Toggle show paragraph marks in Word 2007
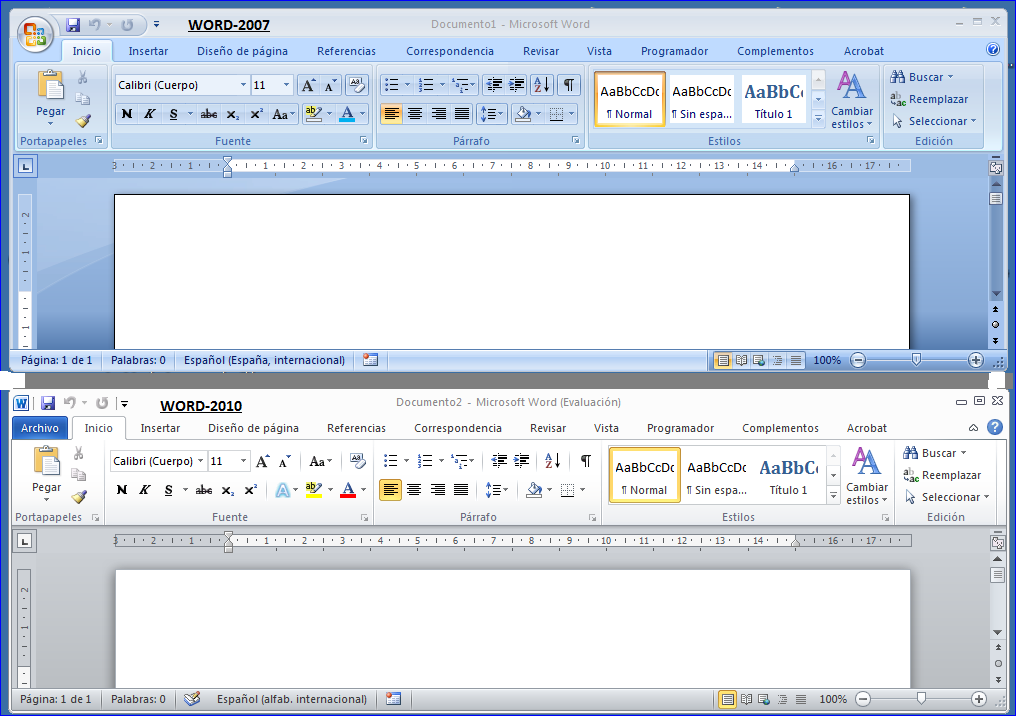The image size is (1016, 716). coord(568,85)
